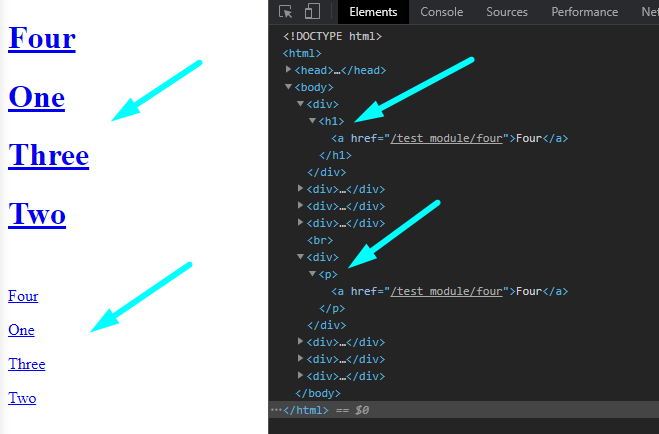Follow the small paragraph link Three
The height and width of the screenshot is (434, 659).
click(27, 364)
